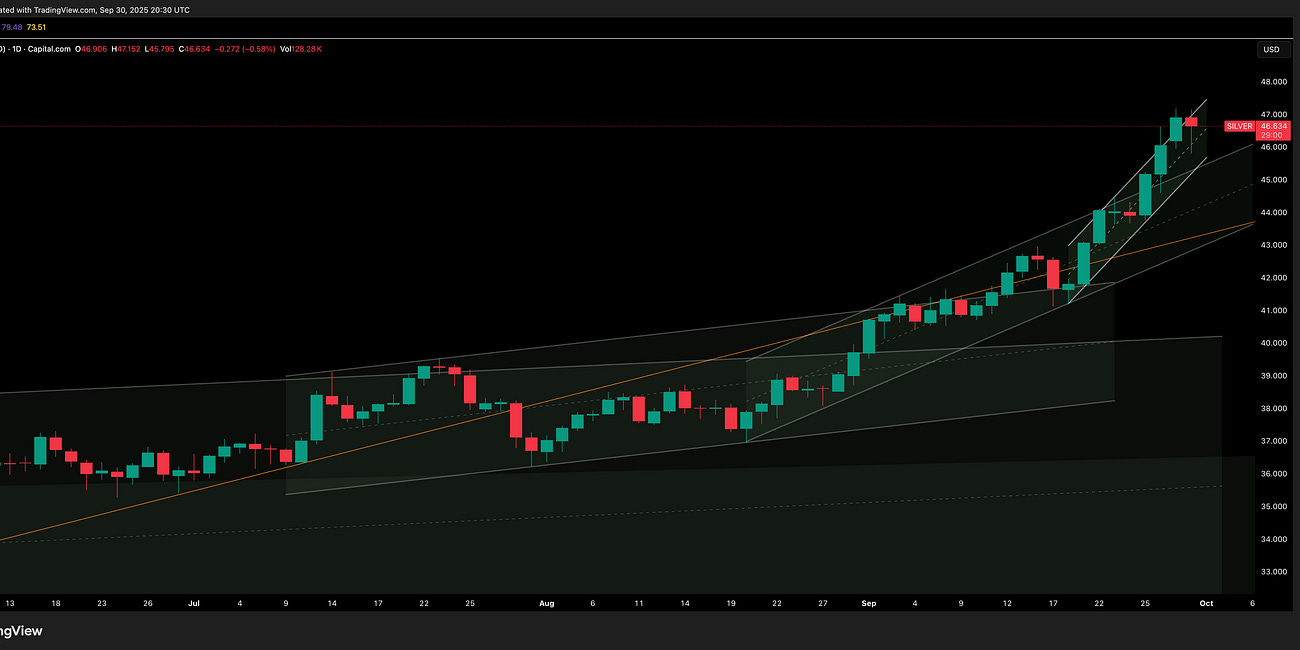The image size is (1300, 650).
Task: Click the SILVER label on the price scale
Action: coord(1240,126)
